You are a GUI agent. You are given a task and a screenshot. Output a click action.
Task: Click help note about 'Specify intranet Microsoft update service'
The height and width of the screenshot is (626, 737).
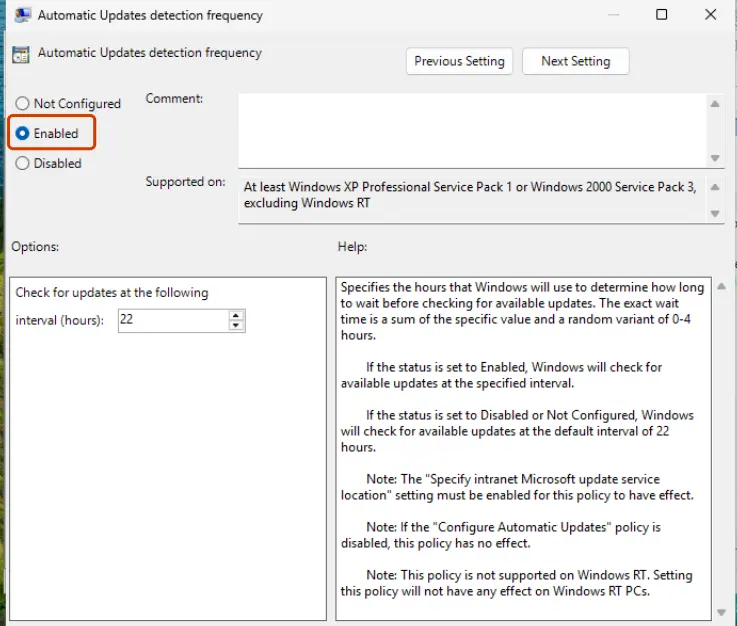pos(517,487)
